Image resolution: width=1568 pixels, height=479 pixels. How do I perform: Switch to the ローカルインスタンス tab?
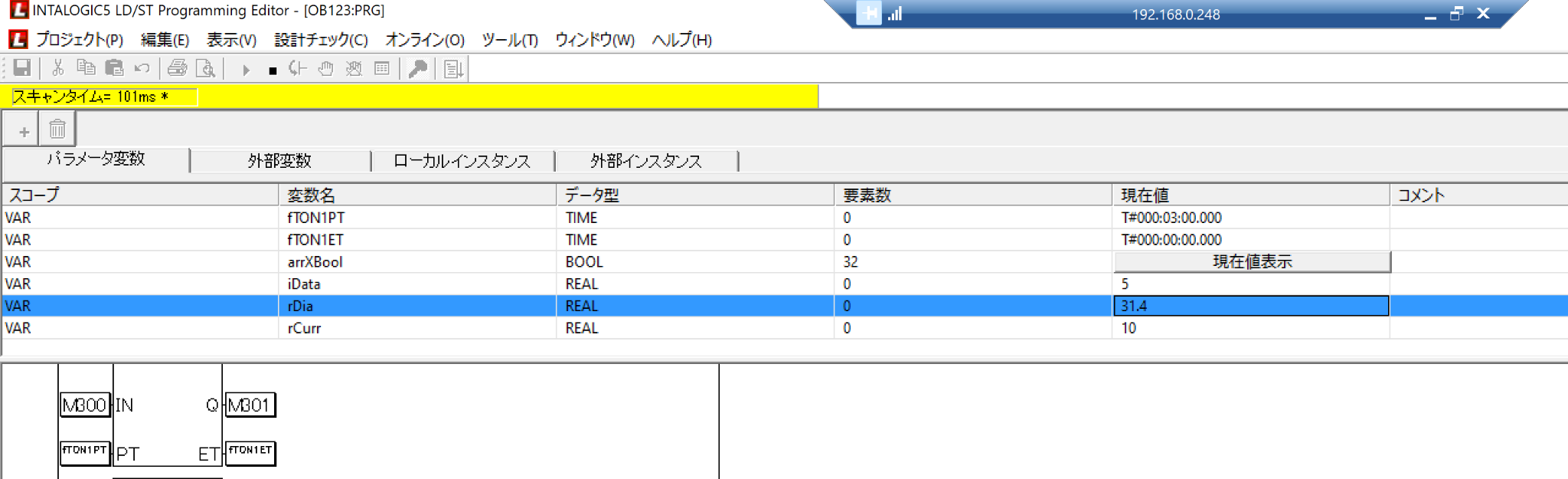click(x=462, y=161)
